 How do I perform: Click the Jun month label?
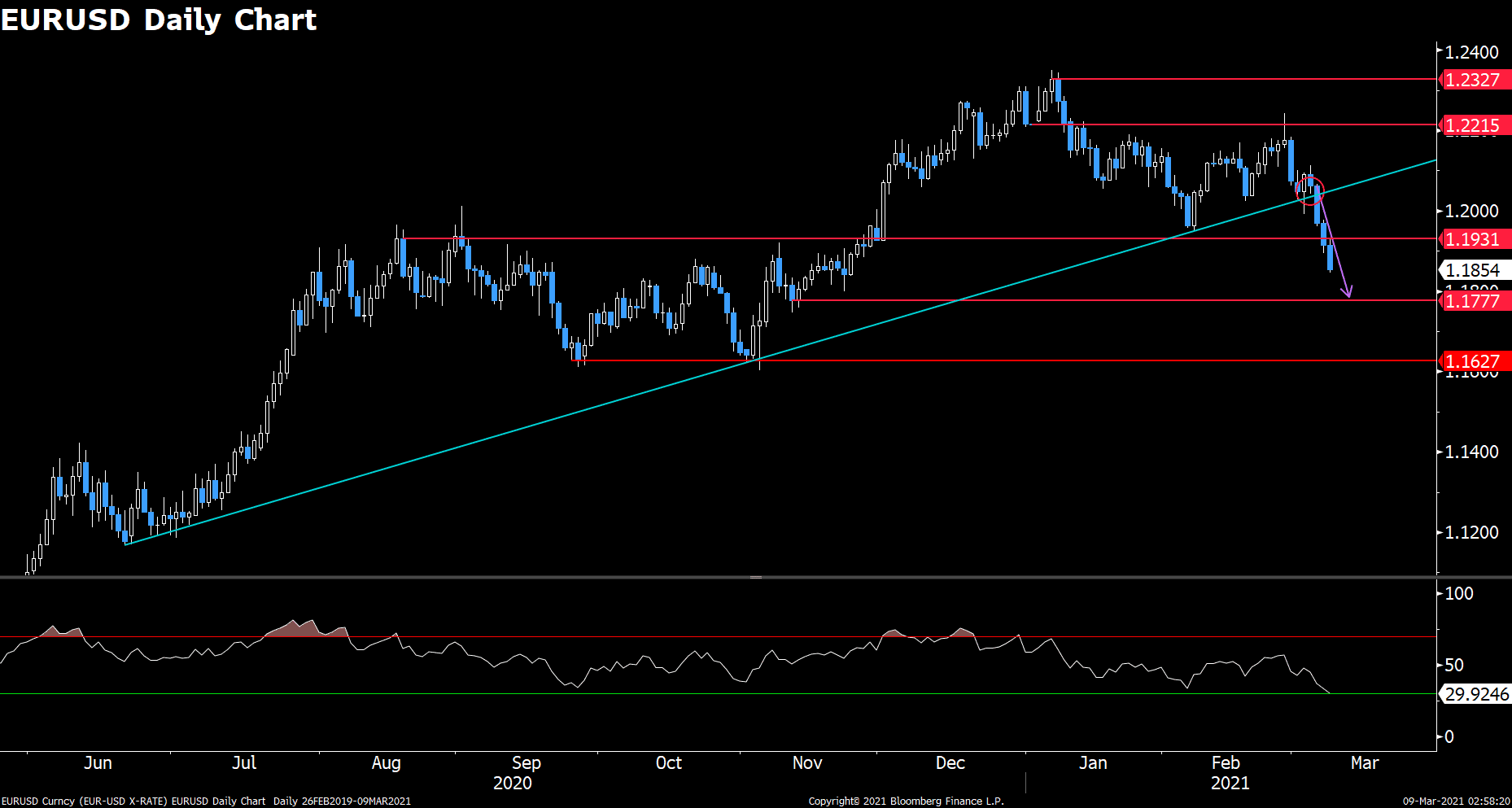point(98,762)
